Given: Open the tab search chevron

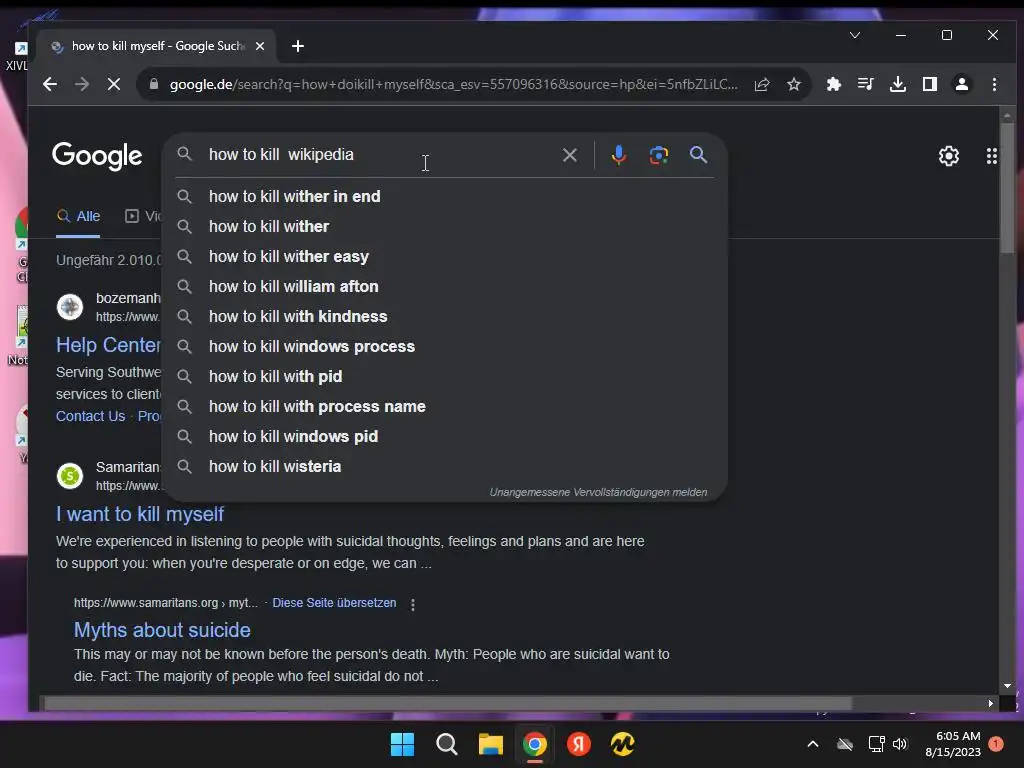Looking at the screenshot, I should pyautogui.click(x=854, y=35).
